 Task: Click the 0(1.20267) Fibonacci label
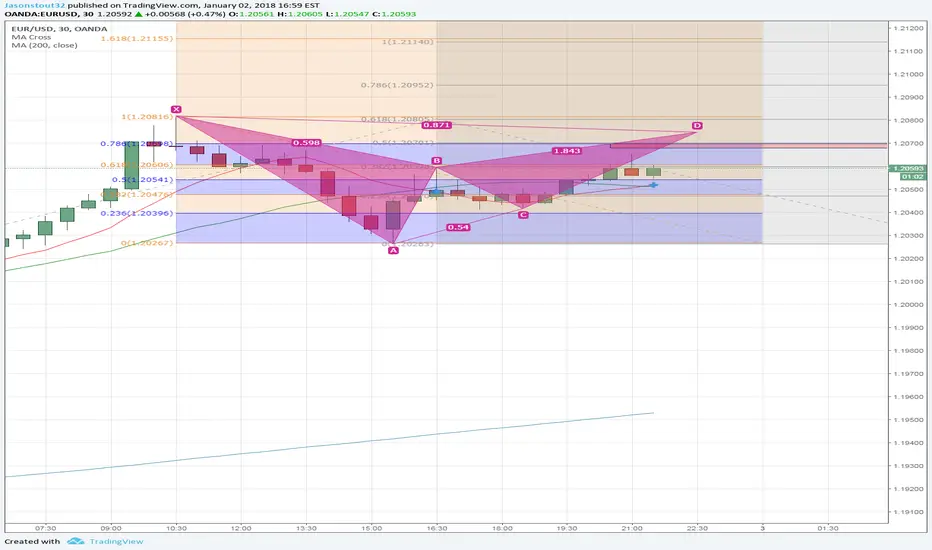coord(147,243)
